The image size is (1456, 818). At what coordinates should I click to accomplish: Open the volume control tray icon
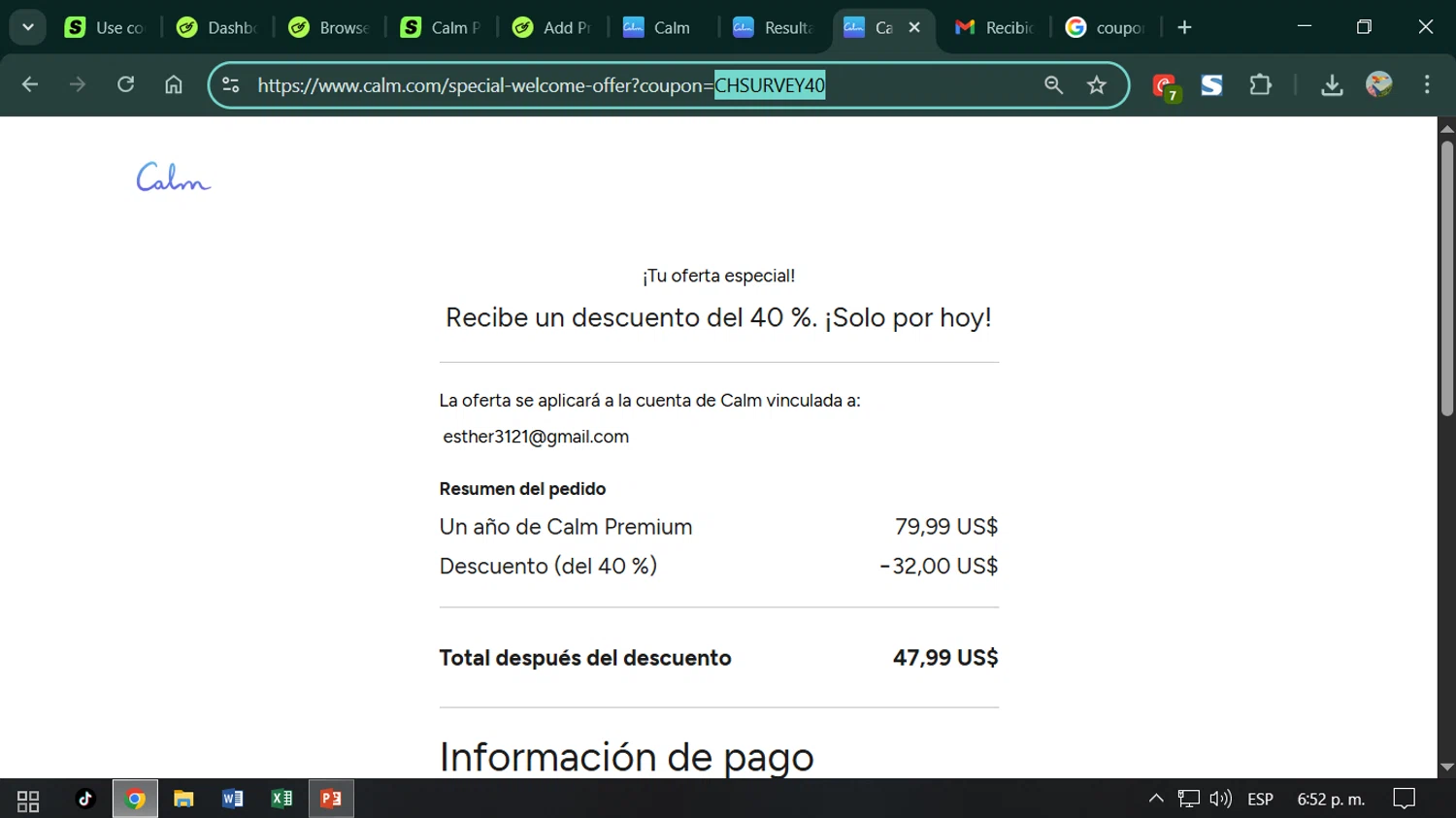pos(1220,799)
